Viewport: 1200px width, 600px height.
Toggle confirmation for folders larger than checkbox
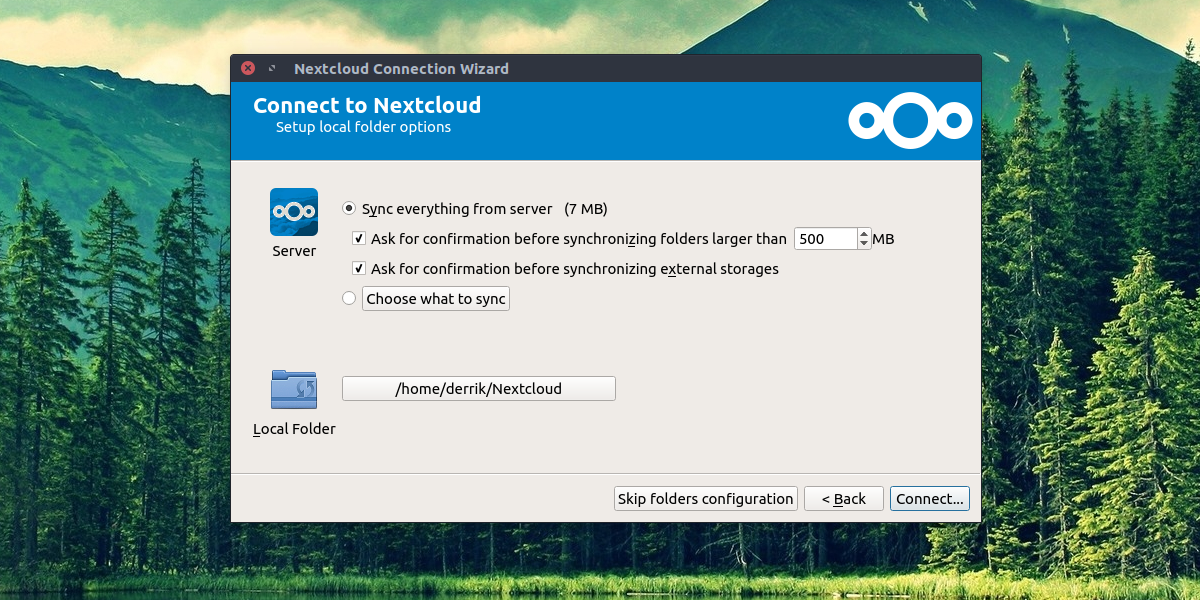[x=359, y=239]
